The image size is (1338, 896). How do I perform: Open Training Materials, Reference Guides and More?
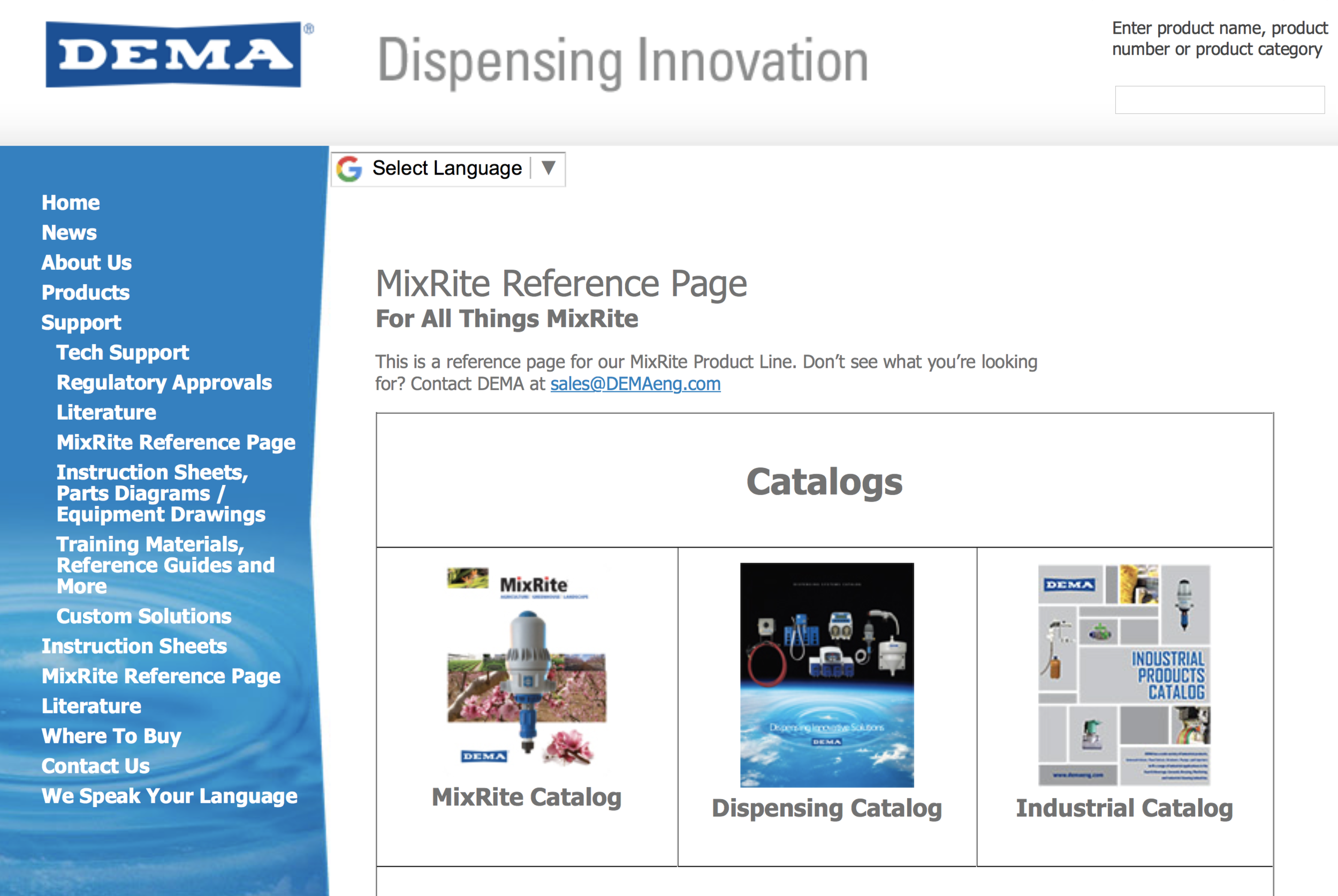point(166,565)
